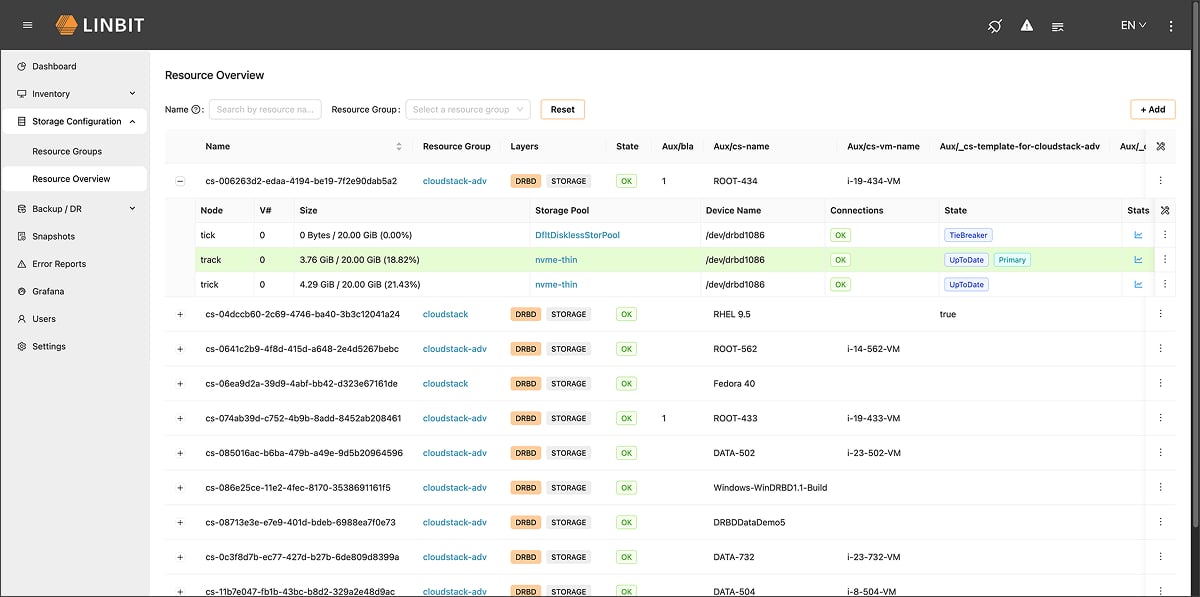View the stats chart for node tick
The width and height of the screenshot is (1200, 597).
click(x=1139, y=234)
